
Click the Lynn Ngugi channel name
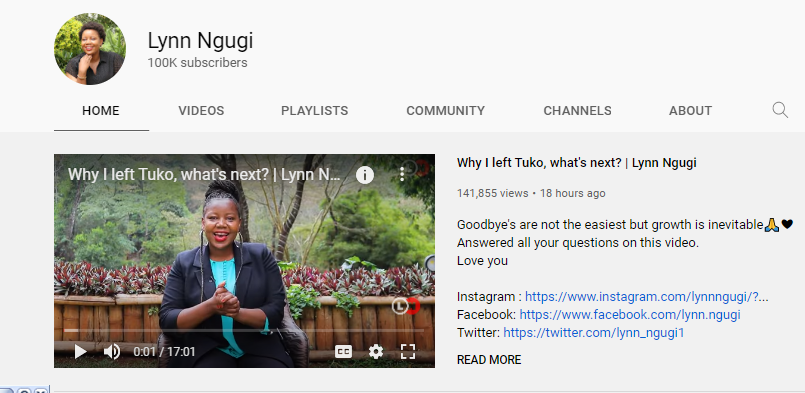tap(200, 41)
